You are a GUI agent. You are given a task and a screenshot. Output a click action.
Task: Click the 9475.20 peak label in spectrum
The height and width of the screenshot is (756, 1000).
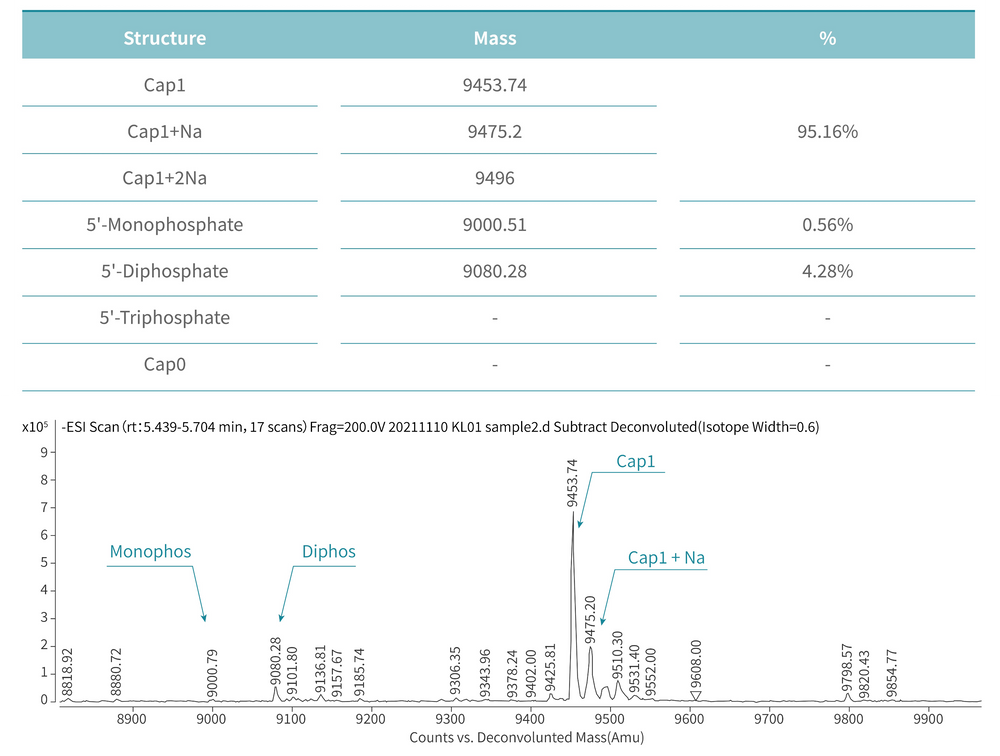pos(590,620)
